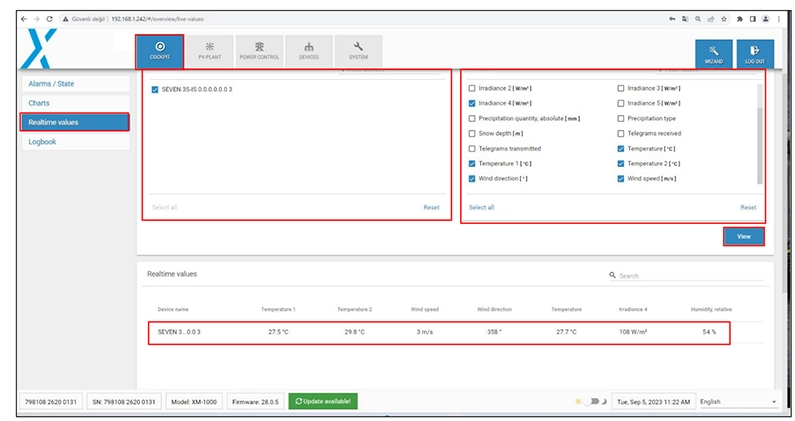The height and width of the screenshot is (421, 795).
Task: Click the browser address bar URL
Action: [157, 19]
